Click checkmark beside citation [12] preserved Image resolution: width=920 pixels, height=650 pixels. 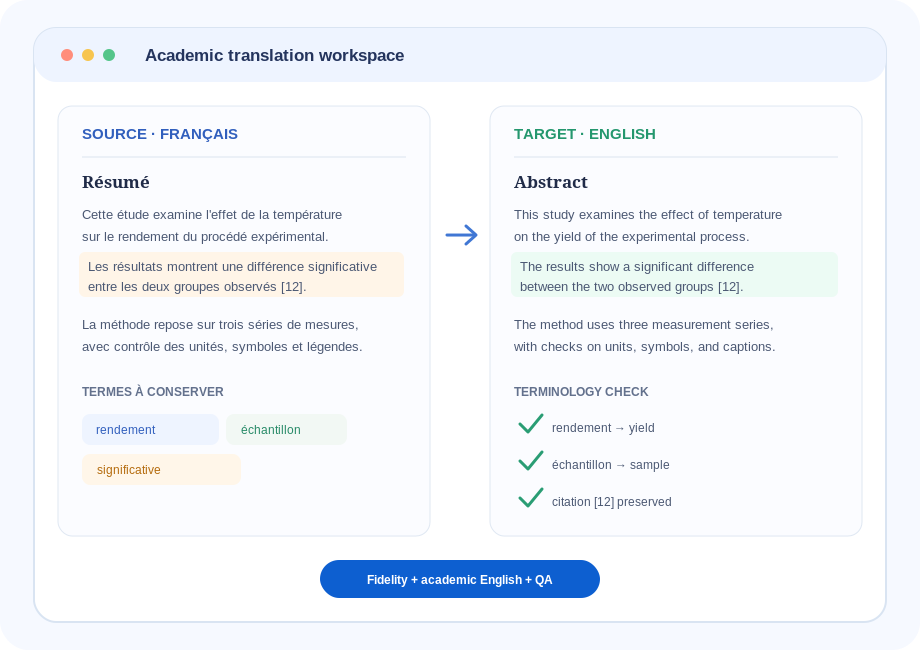pos(531,497)
